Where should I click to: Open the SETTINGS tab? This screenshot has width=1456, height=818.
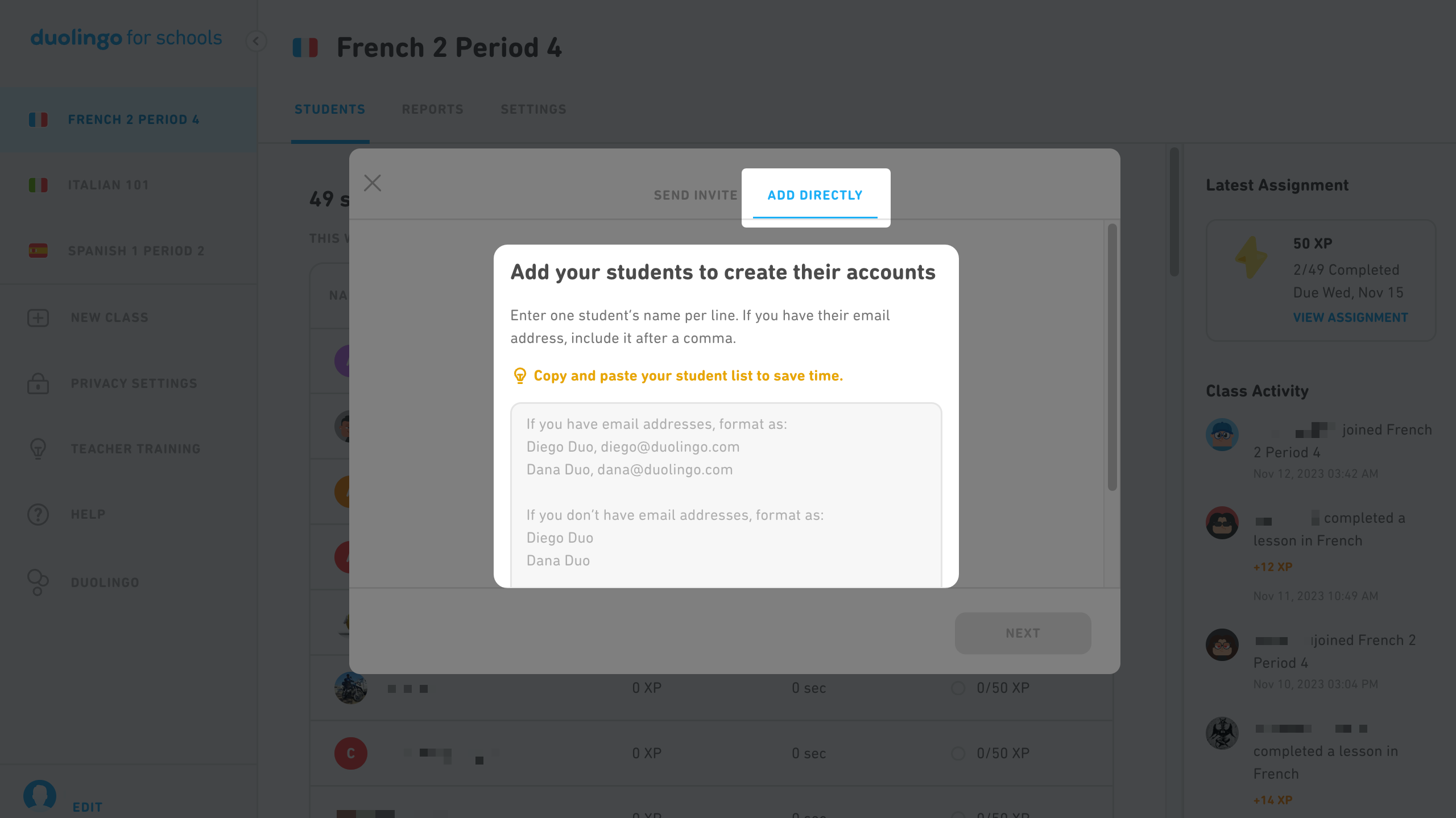click(533, 109)
